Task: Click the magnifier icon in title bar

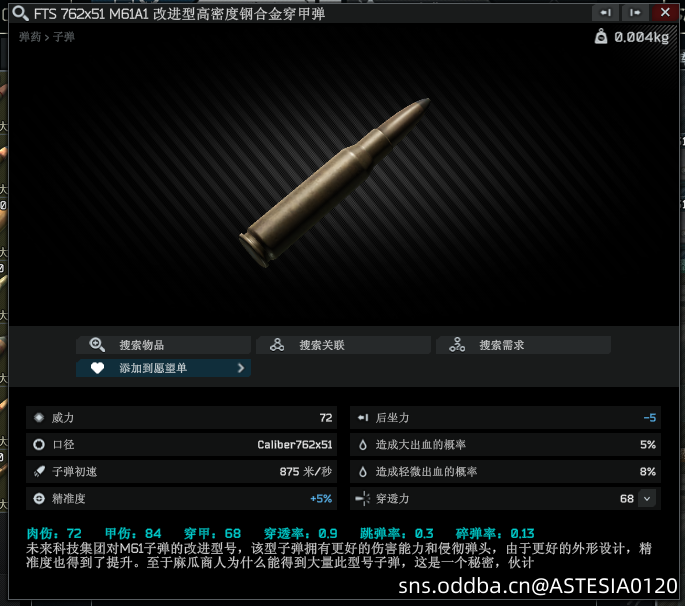Action: coord(20,13)
